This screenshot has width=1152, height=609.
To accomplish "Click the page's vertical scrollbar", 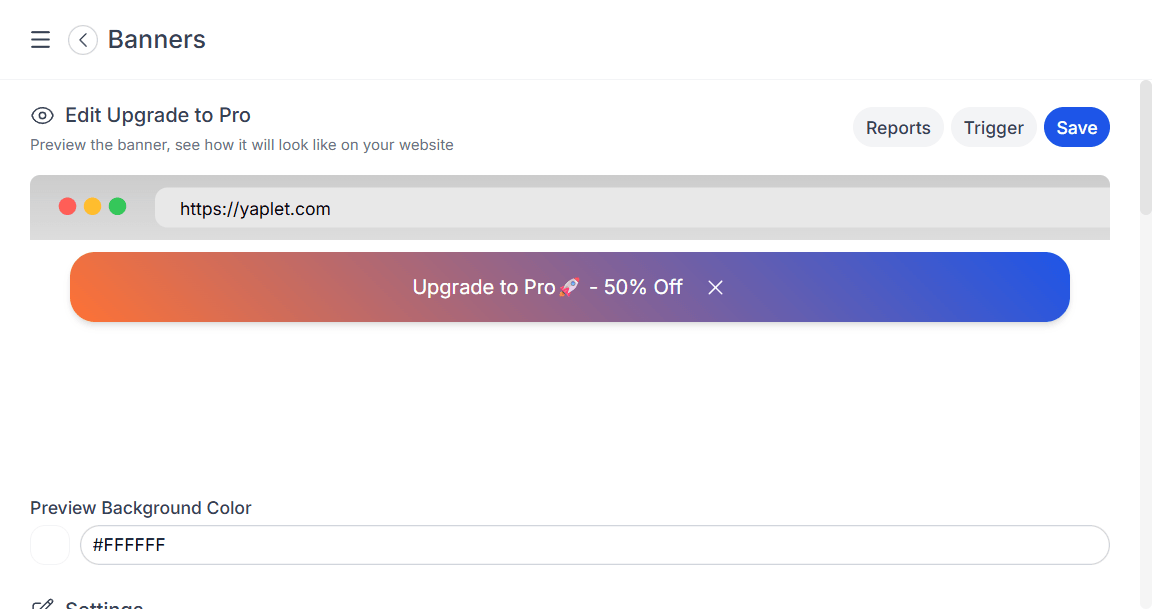I will tap(1146, 150).
